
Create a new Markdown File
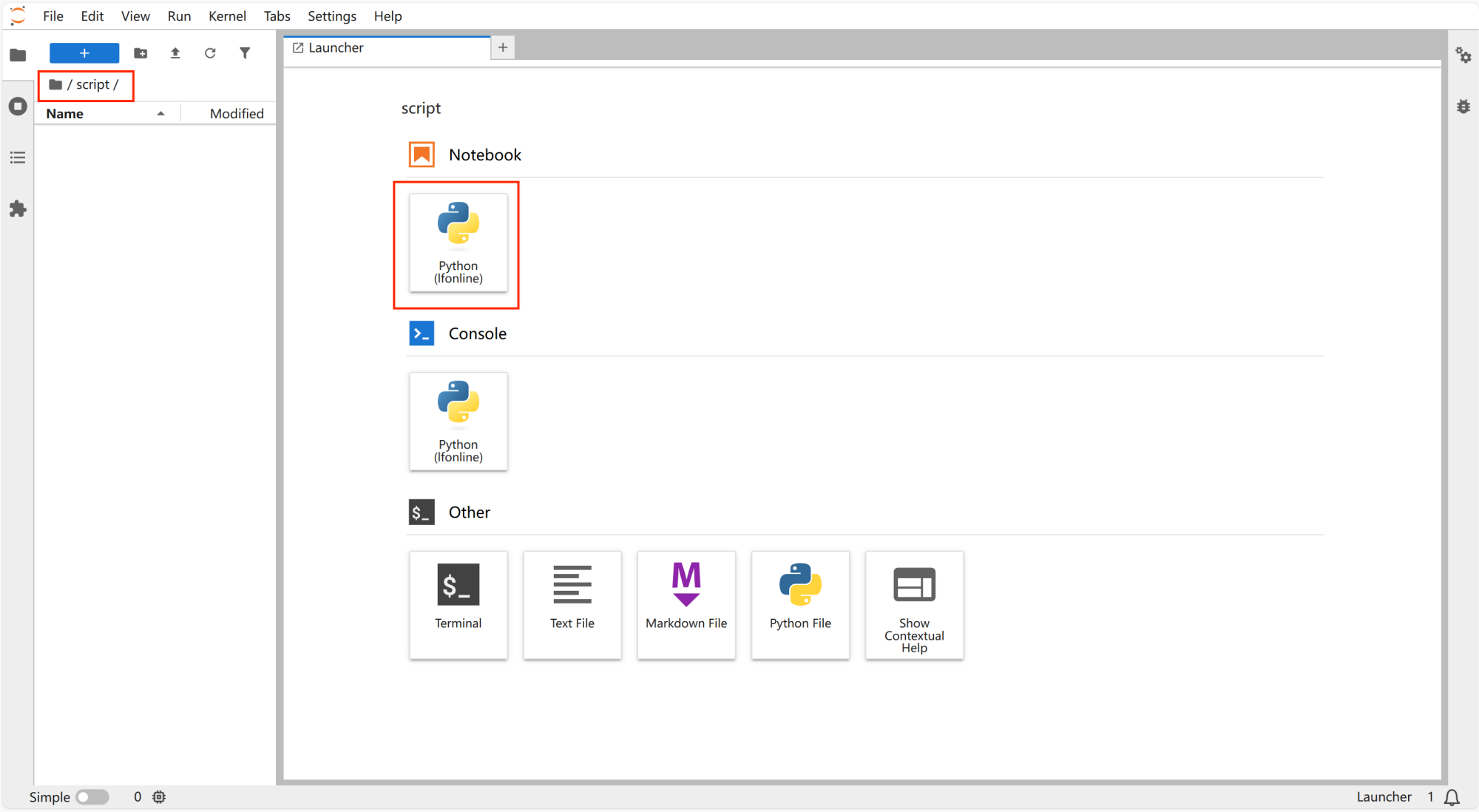pyautogui.click(x=686, y=604)
